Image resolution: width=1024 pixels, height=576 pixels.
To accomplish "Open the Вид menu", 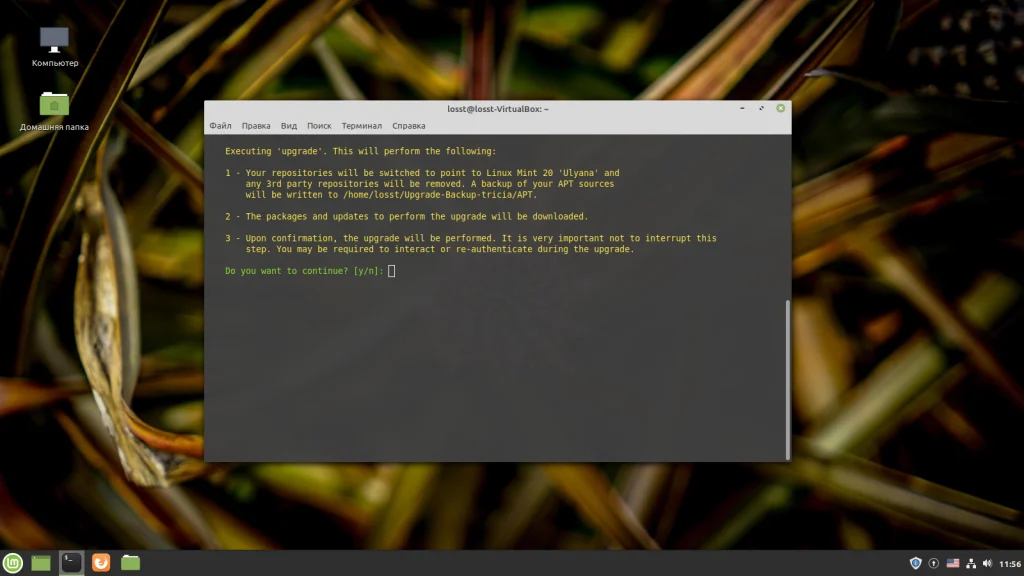I will pos(289,125).
